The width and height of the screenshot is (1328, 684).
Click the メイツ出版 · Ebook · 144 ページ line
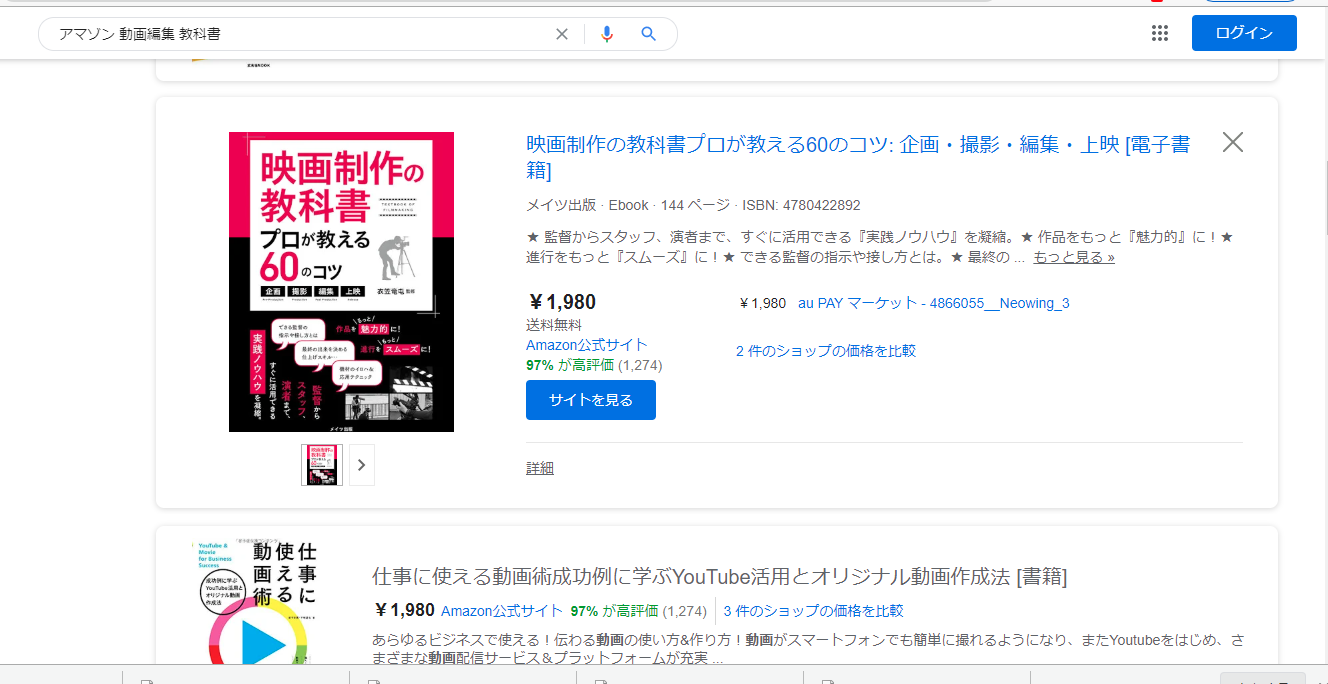(693, 205)
